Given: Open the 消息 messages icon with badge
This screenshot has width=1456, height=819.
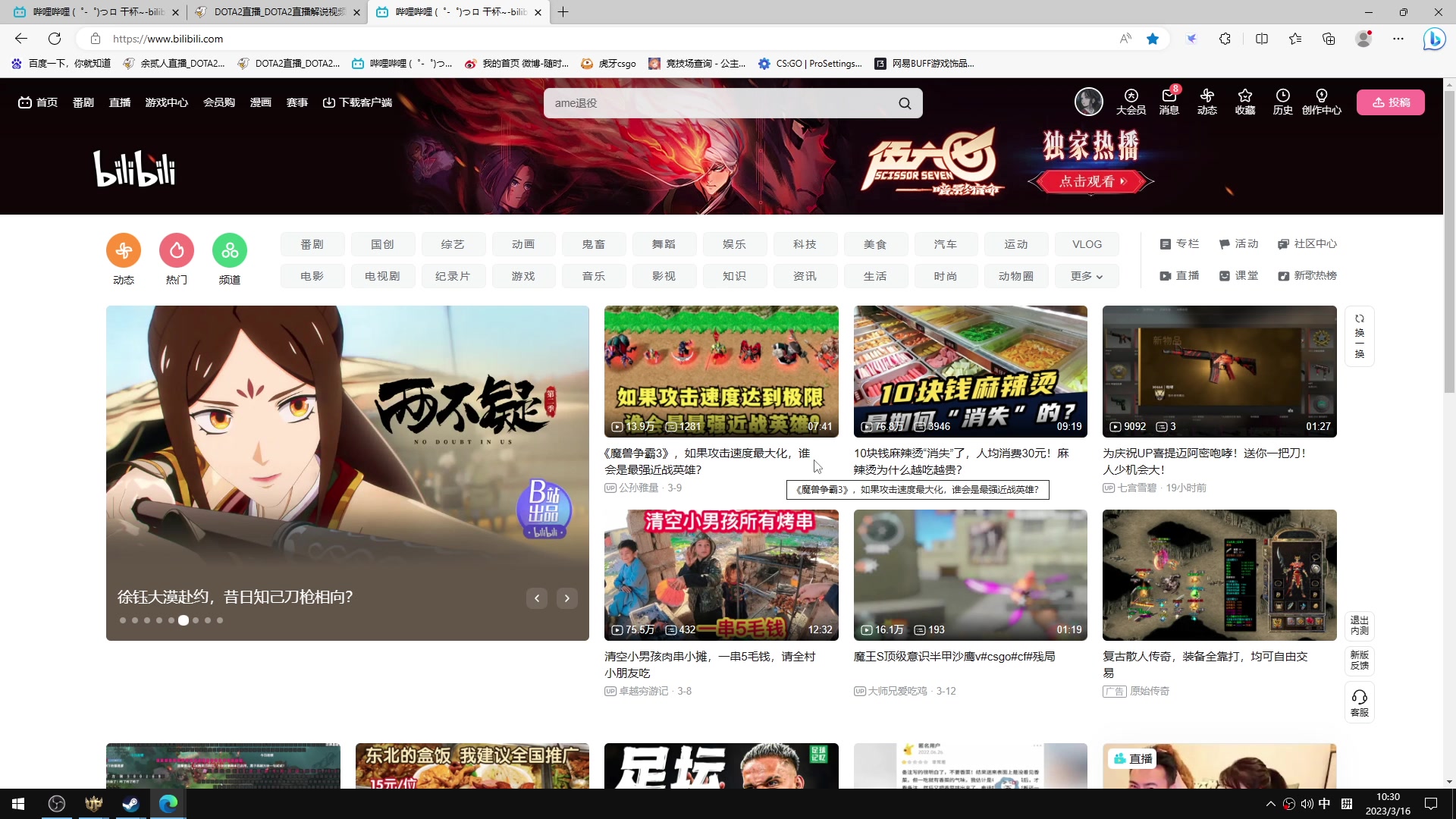Looking at the screenshot, I should 1168,101.
